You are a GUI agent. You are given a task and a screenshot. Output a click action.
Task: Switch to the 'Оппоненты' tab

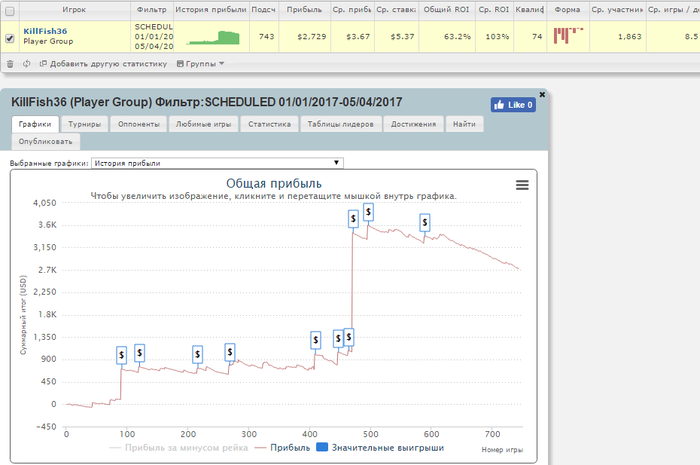(x=138, y=124)
